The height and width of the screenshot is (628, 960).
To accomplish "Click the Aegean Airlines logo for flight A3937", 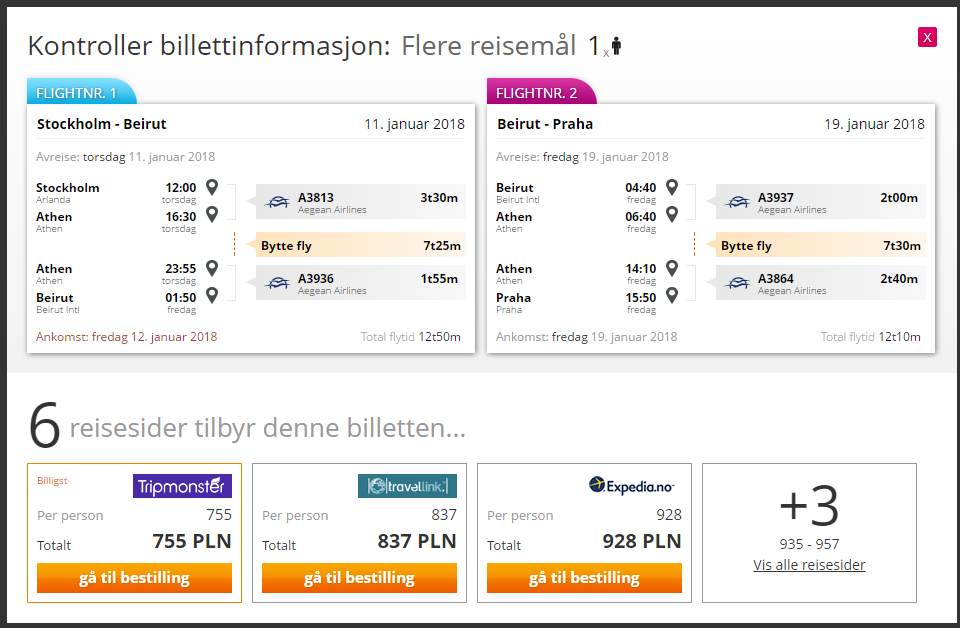I will pos(737,201).
